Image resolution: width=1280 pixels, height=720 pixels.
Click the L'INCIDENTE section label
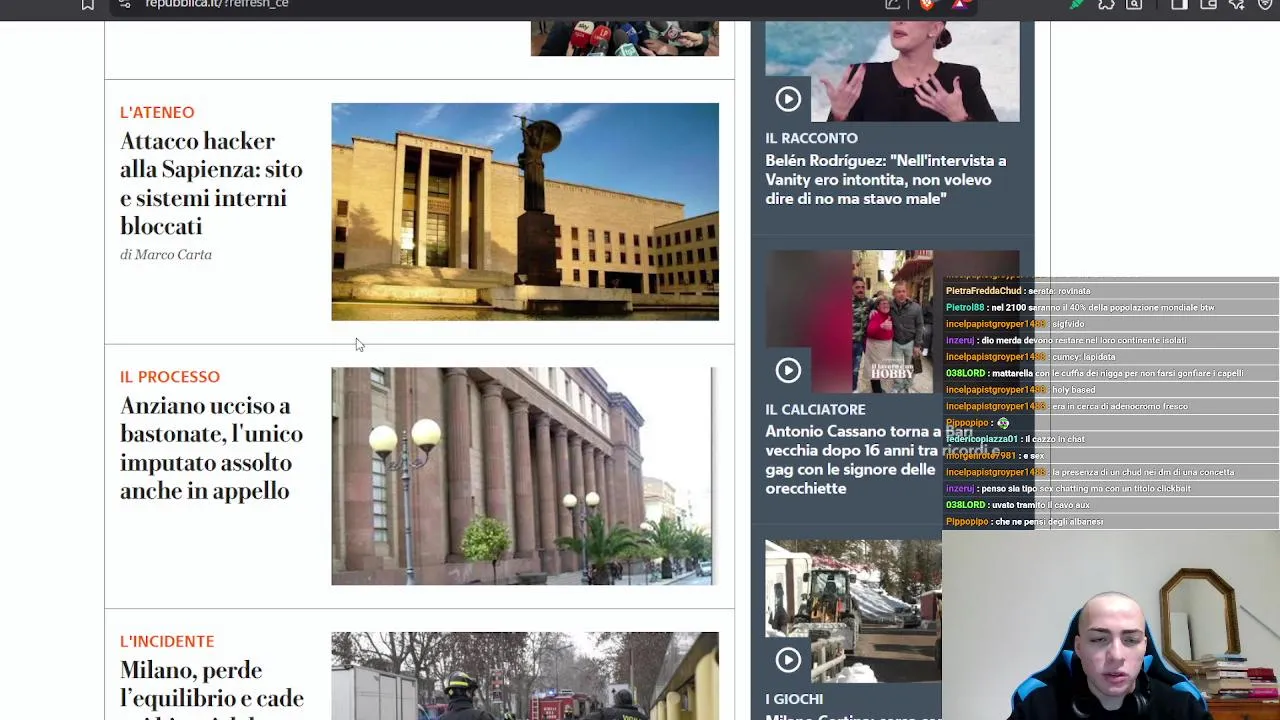(x=167, y=641)
